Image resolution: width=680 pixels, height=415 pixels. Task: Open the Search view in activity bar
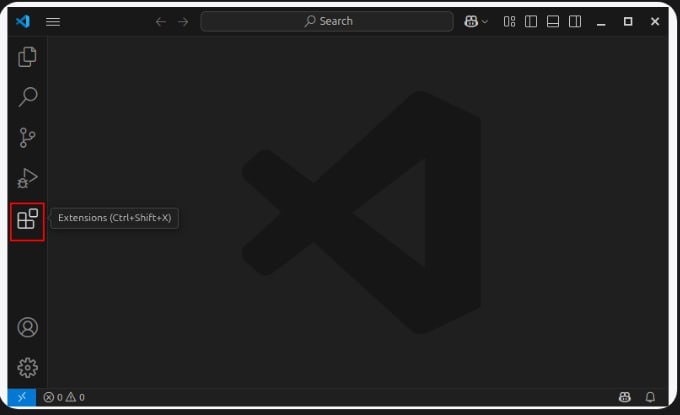click(x=27, y=97)
